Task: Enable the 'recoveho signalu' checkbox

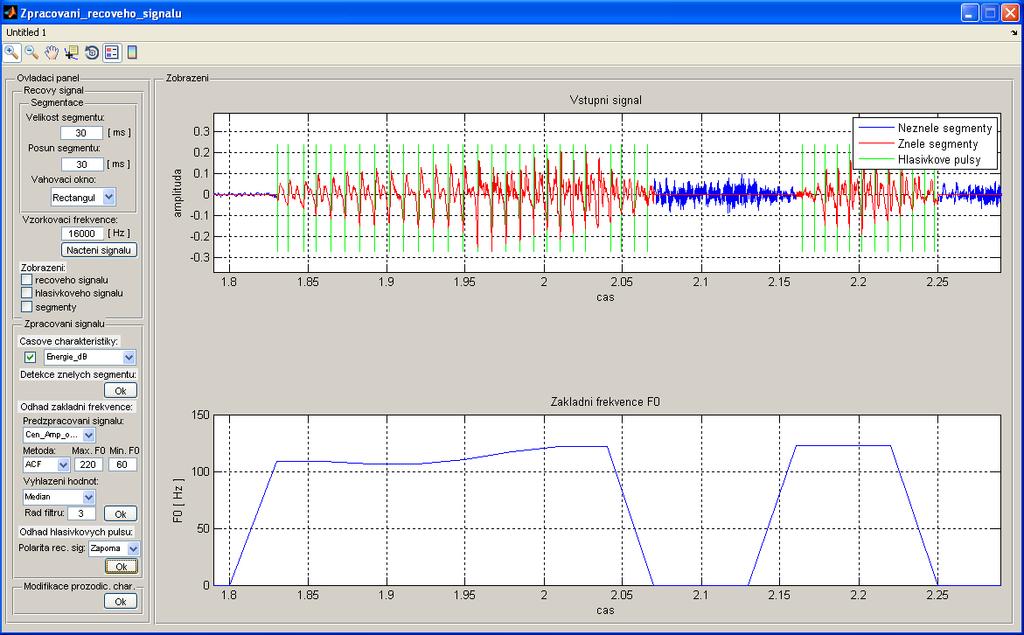Action: pyautogui.click(x=27, y=280)
